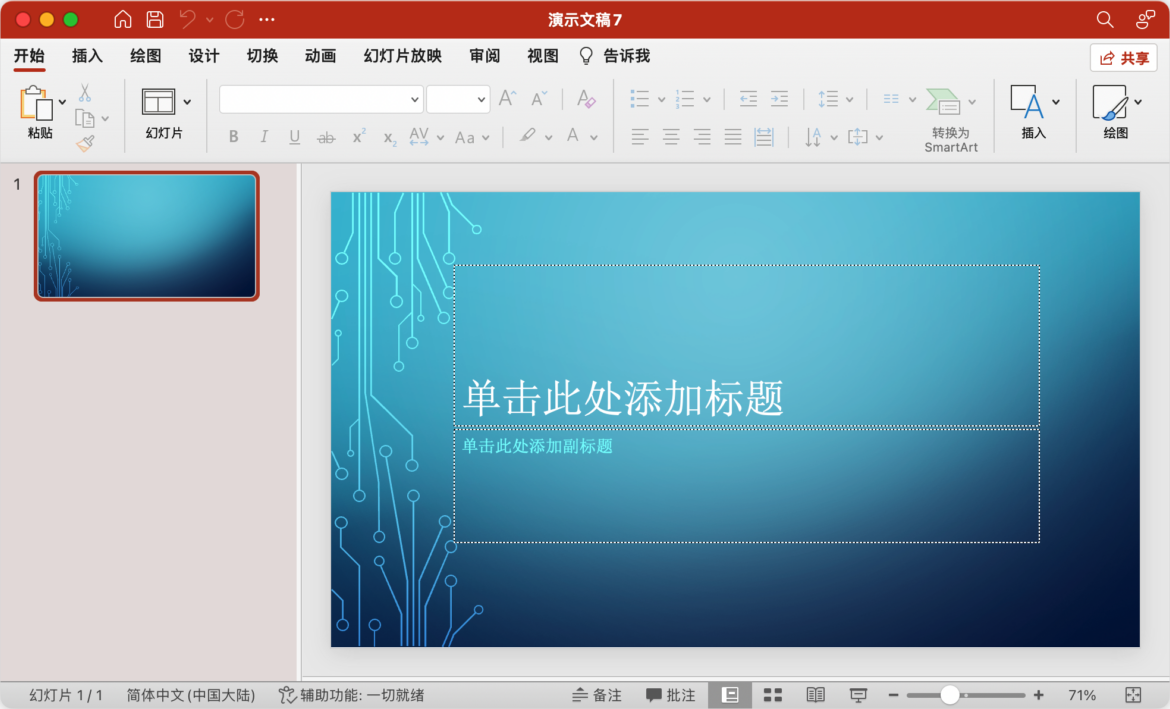This screenshot has height=709, width=1170.
Task: Cut selection with the scissors icon
Action: point(84,93)
